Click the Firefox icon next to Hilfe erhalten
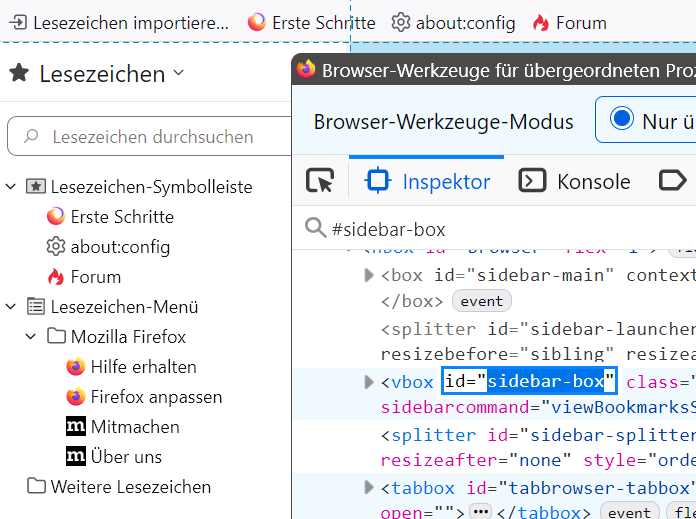Image resolution: width=696 pixels, height=519 pixels. tap(76, 367)
